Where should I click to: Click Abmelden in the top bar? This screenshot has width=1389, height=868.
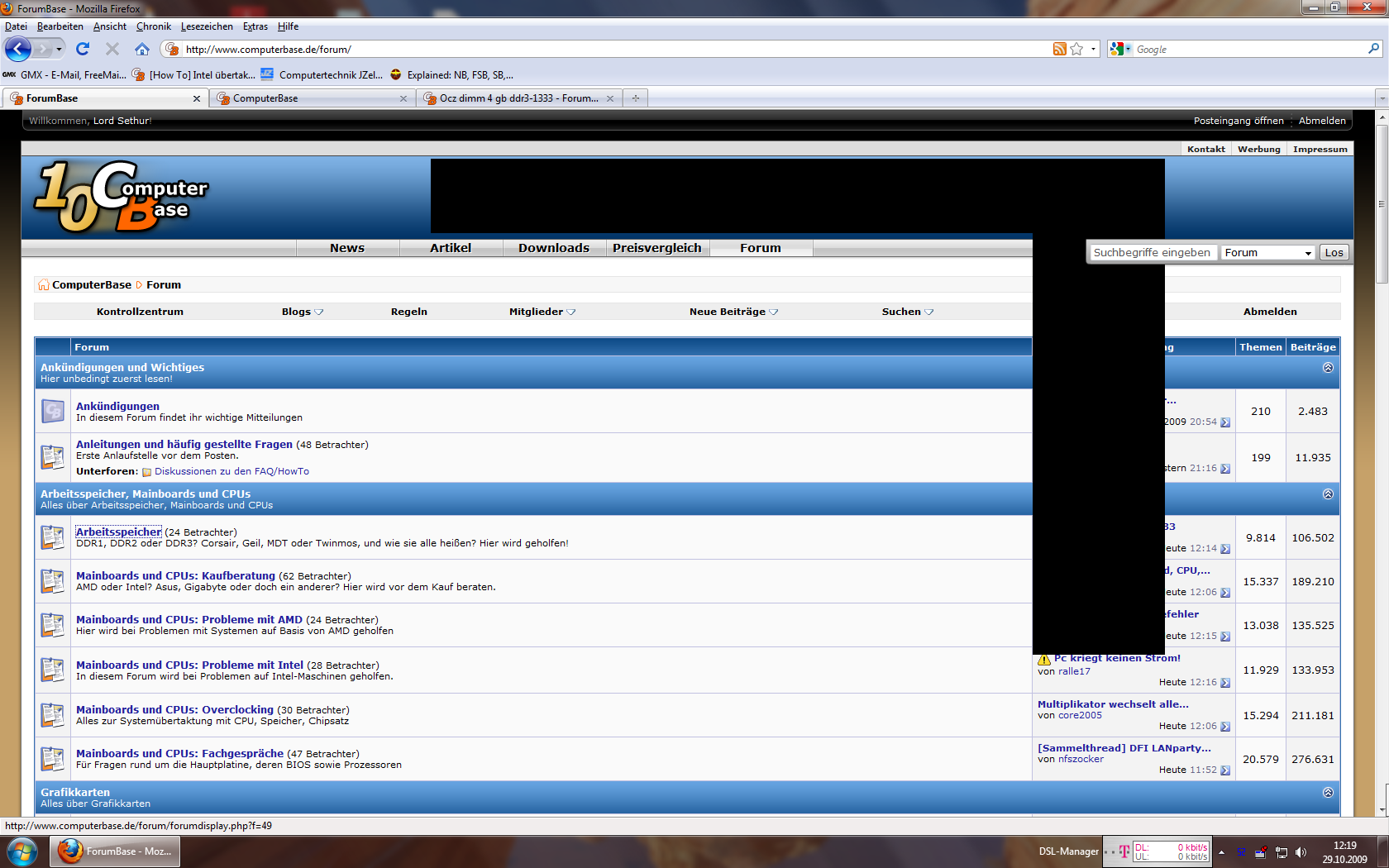(1322, 121)
